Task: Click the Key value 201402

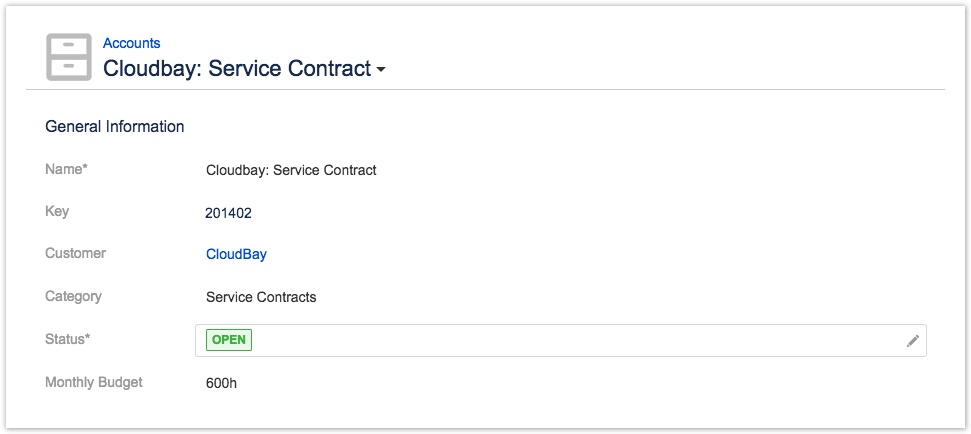Action: coord(228,212)
